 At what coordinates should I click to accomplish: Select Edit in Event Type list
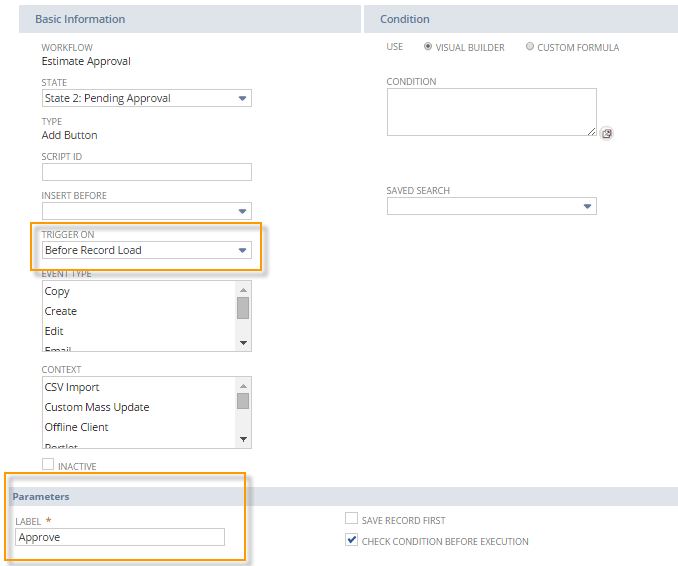pyautogui.click(x=138, y=331)
